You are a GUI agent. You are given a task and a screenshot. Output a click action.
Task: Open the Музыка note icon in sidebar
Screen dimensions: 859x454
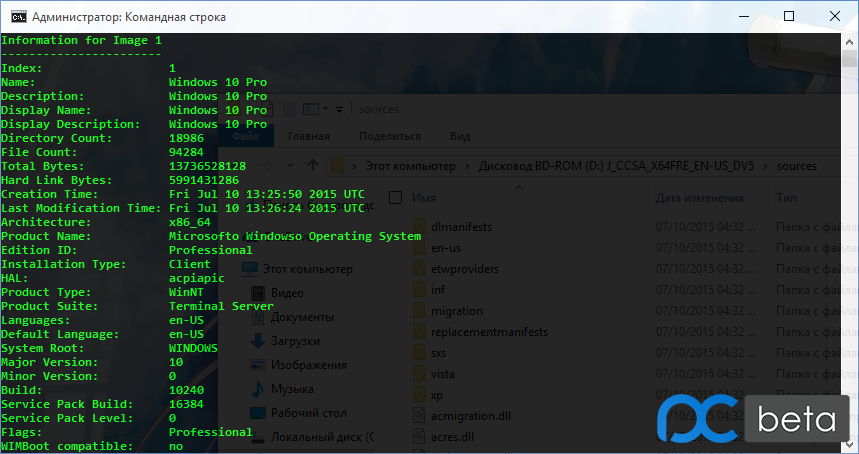coord(257,389)
